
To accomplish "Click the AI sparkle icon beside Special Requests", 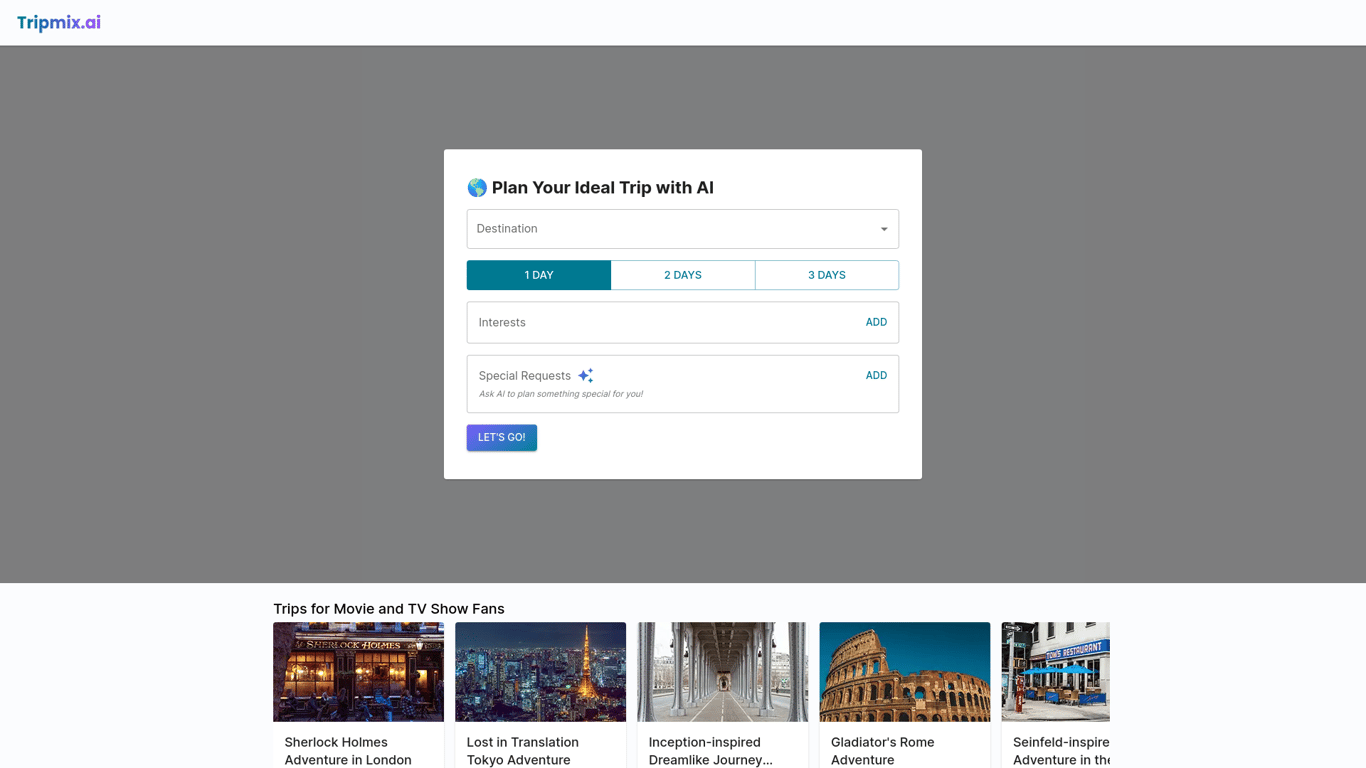I will [586, 375].
